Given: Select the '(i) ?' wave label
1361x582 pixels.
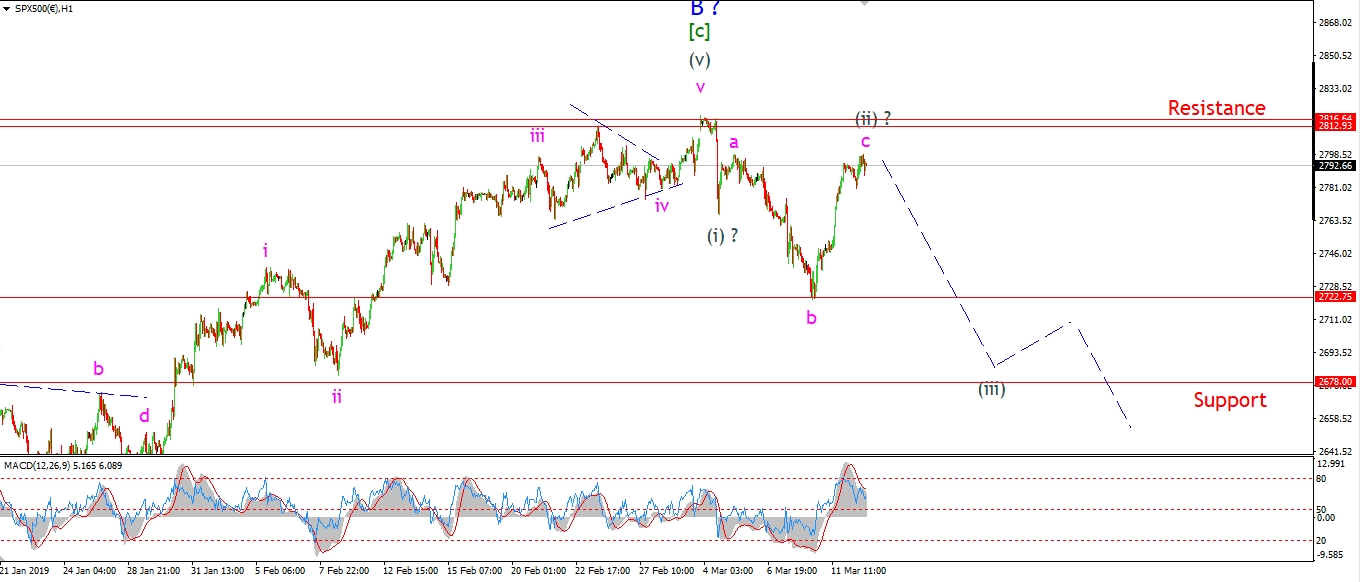Looking at the screenshot, I should point(723,236).
